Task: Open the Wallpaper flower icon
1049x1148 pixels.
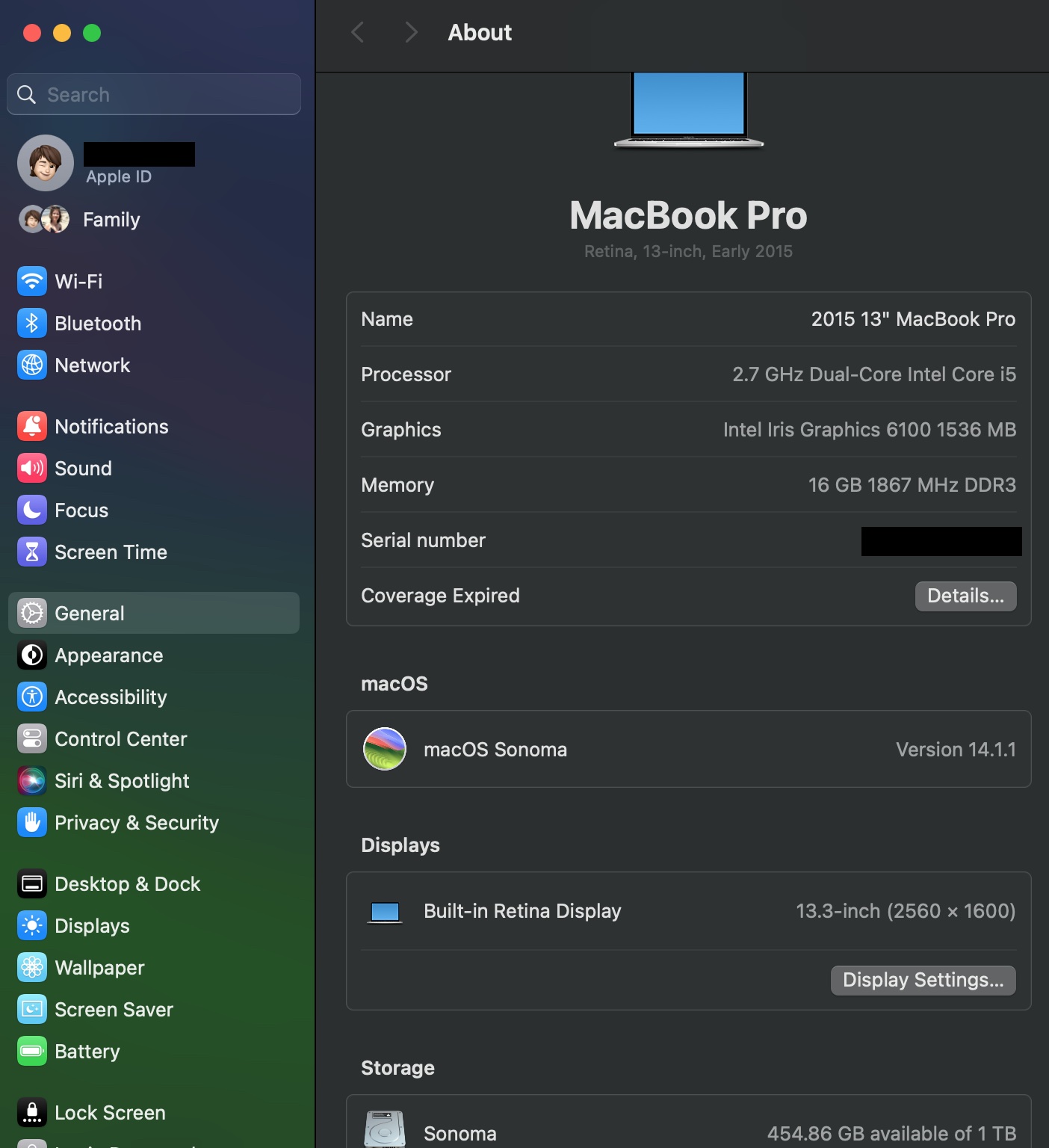Action: 32,968
